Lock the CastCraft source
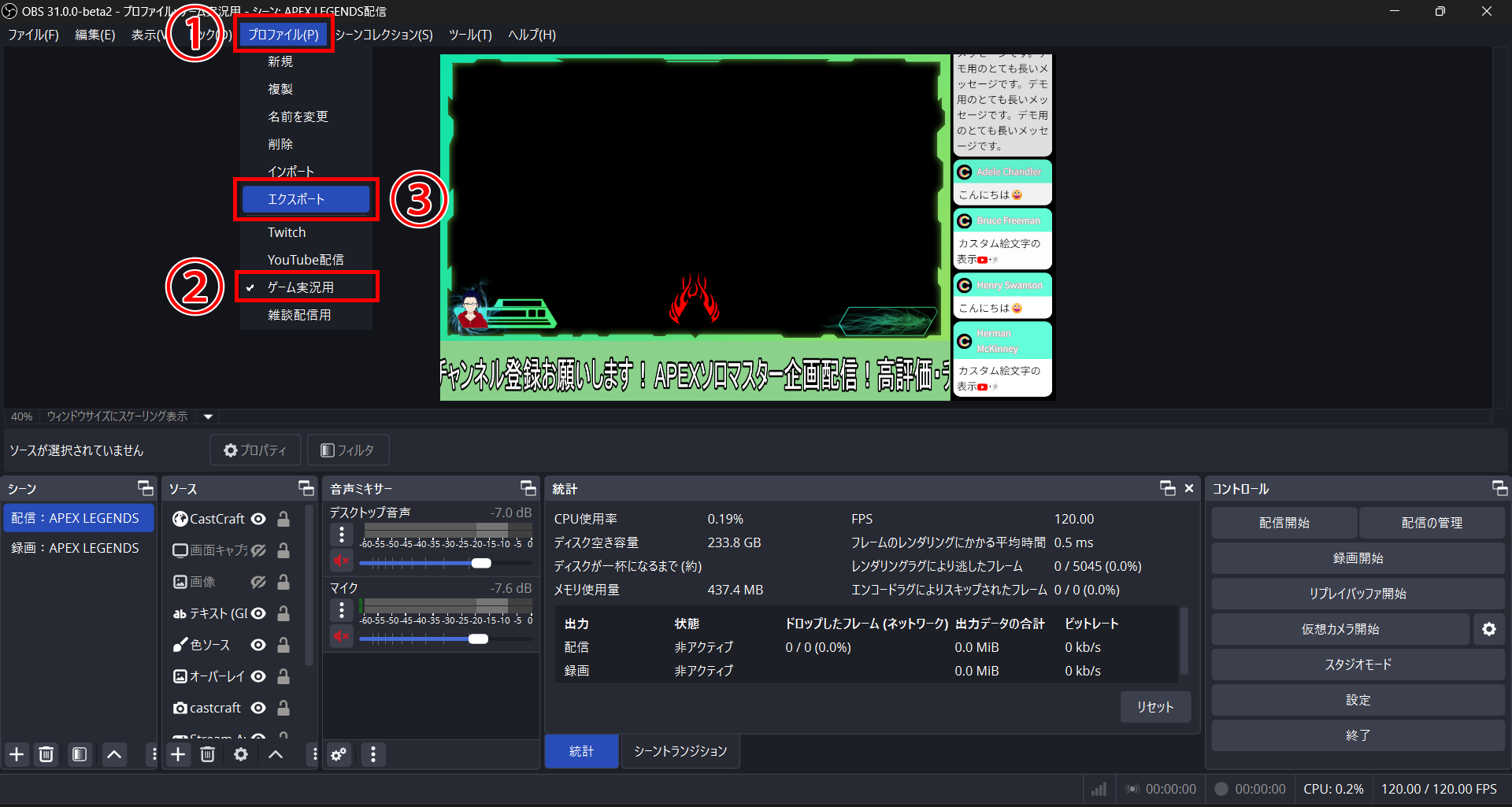The image size is (1512, 807). coord(283,519)
